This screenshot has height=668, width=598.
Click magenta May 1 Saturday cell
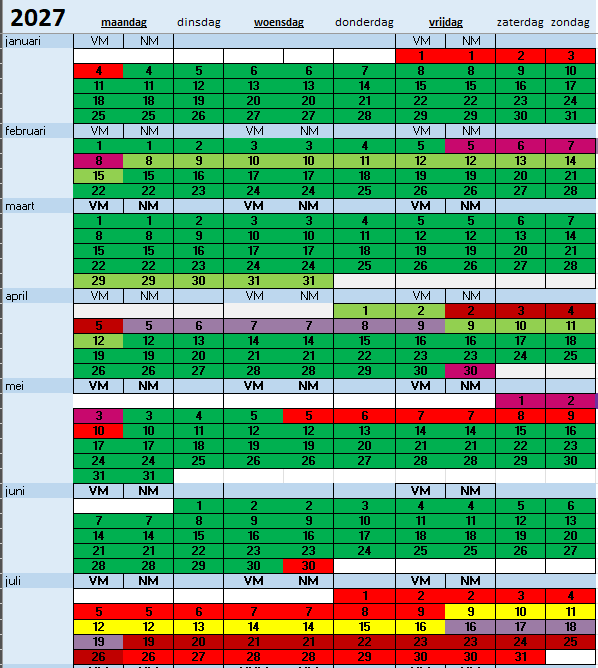(520, 401)
